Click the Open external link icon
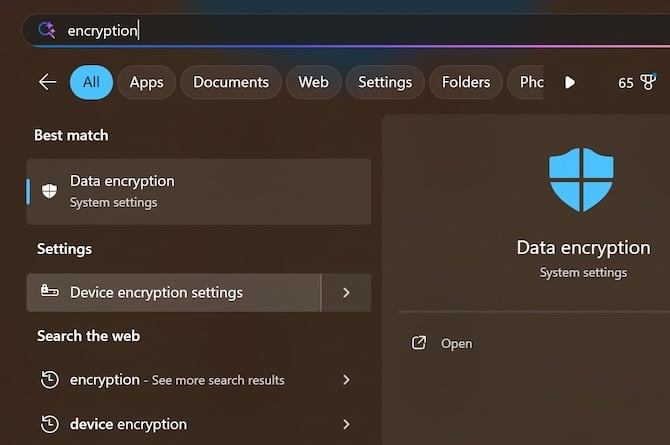 point(419,343)
